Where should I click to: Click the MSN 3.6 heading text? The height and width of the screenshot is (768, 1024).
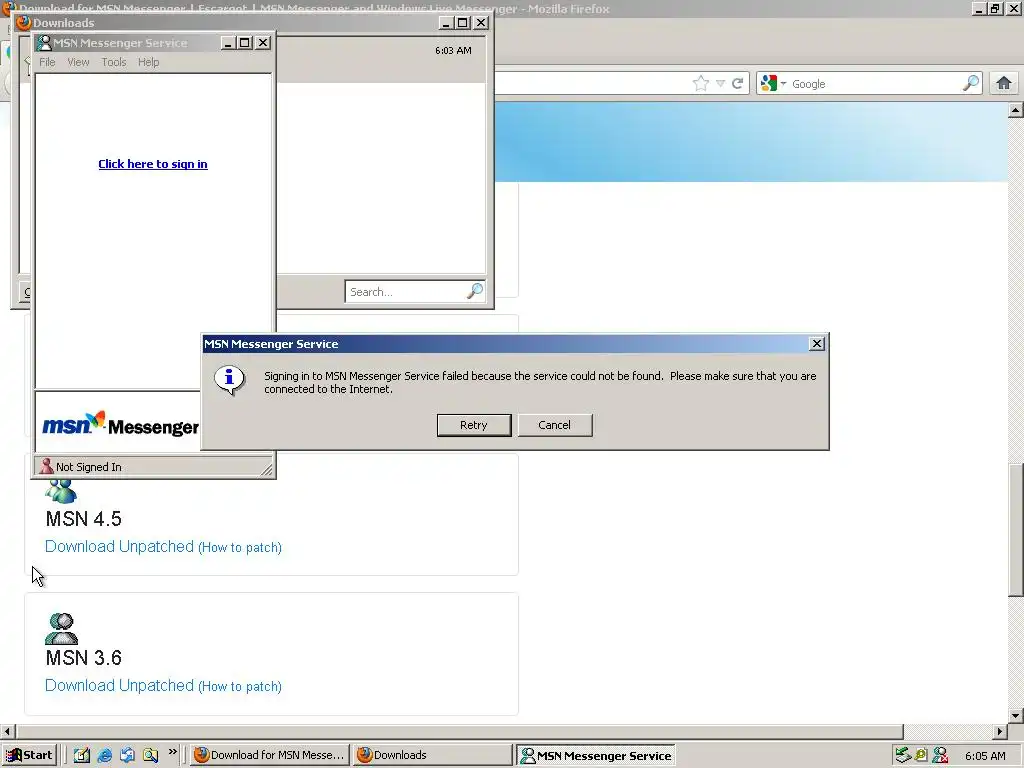(x=84, y=658)
